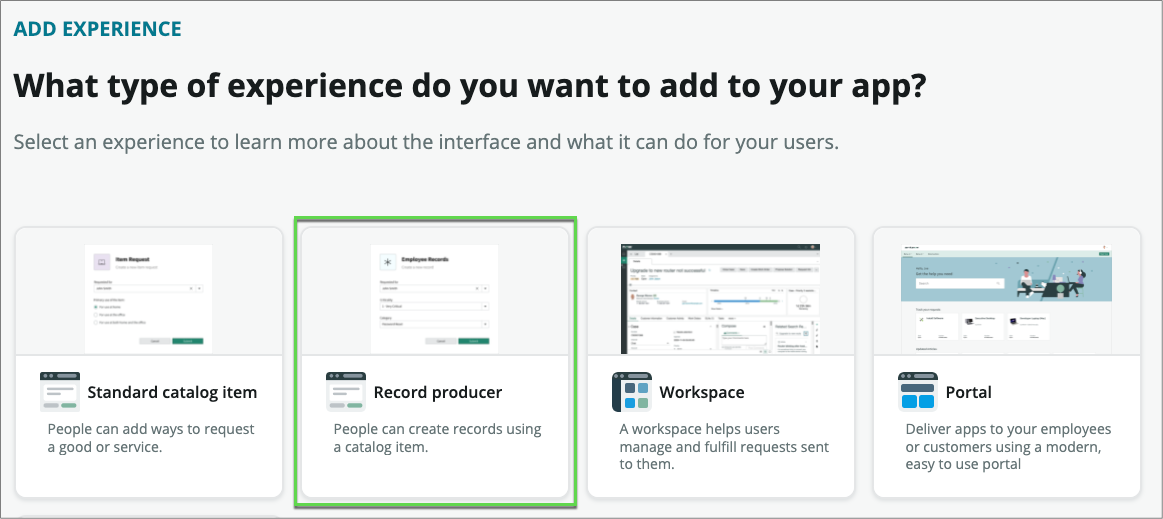Click the Workspace screenshot preview
Image resolution: width=1163 pixels, height=519 pixels.
click(721, 297)
